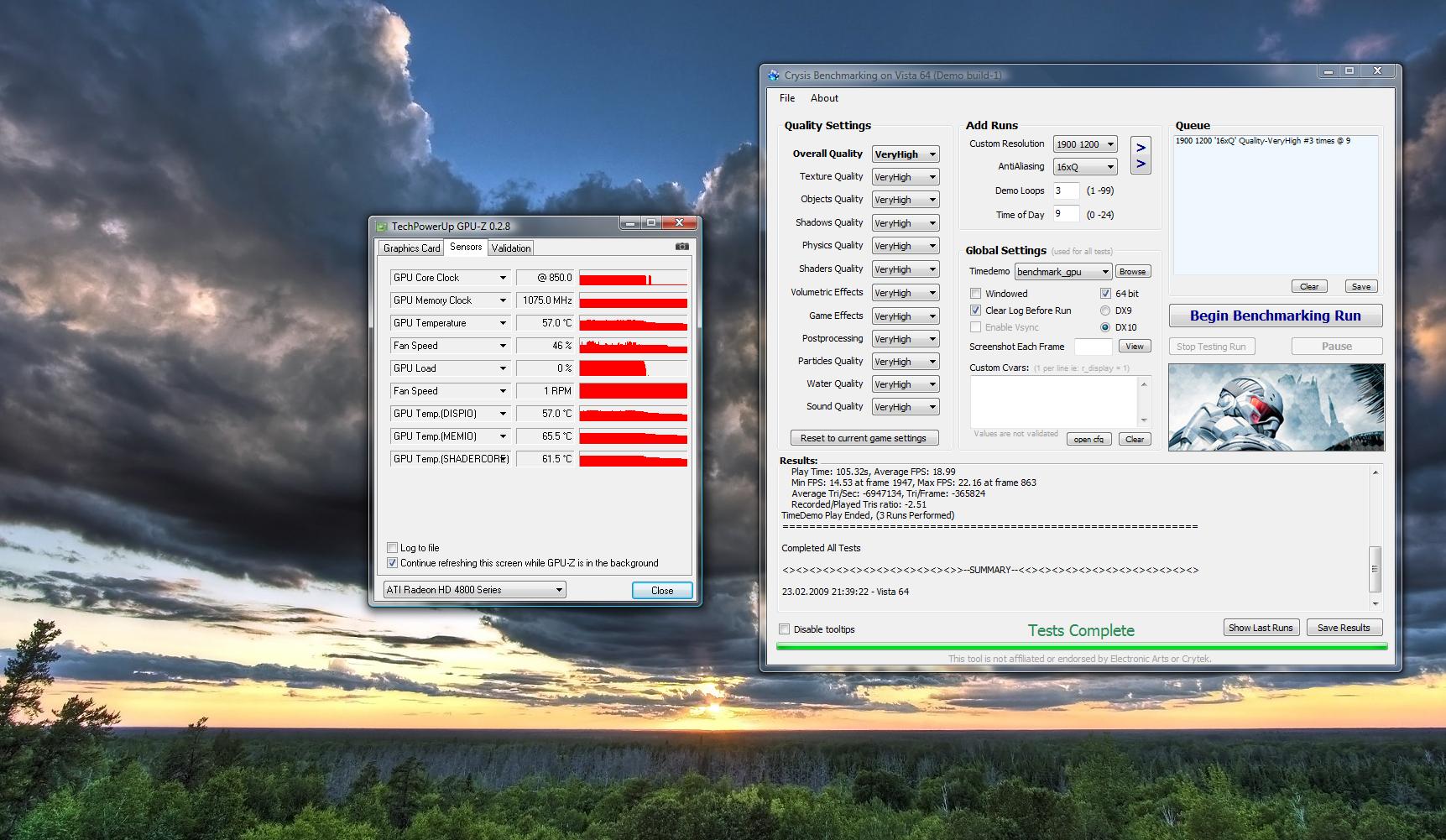
Task: Click the Time of Day input field
Action: tap(1066, 214)
